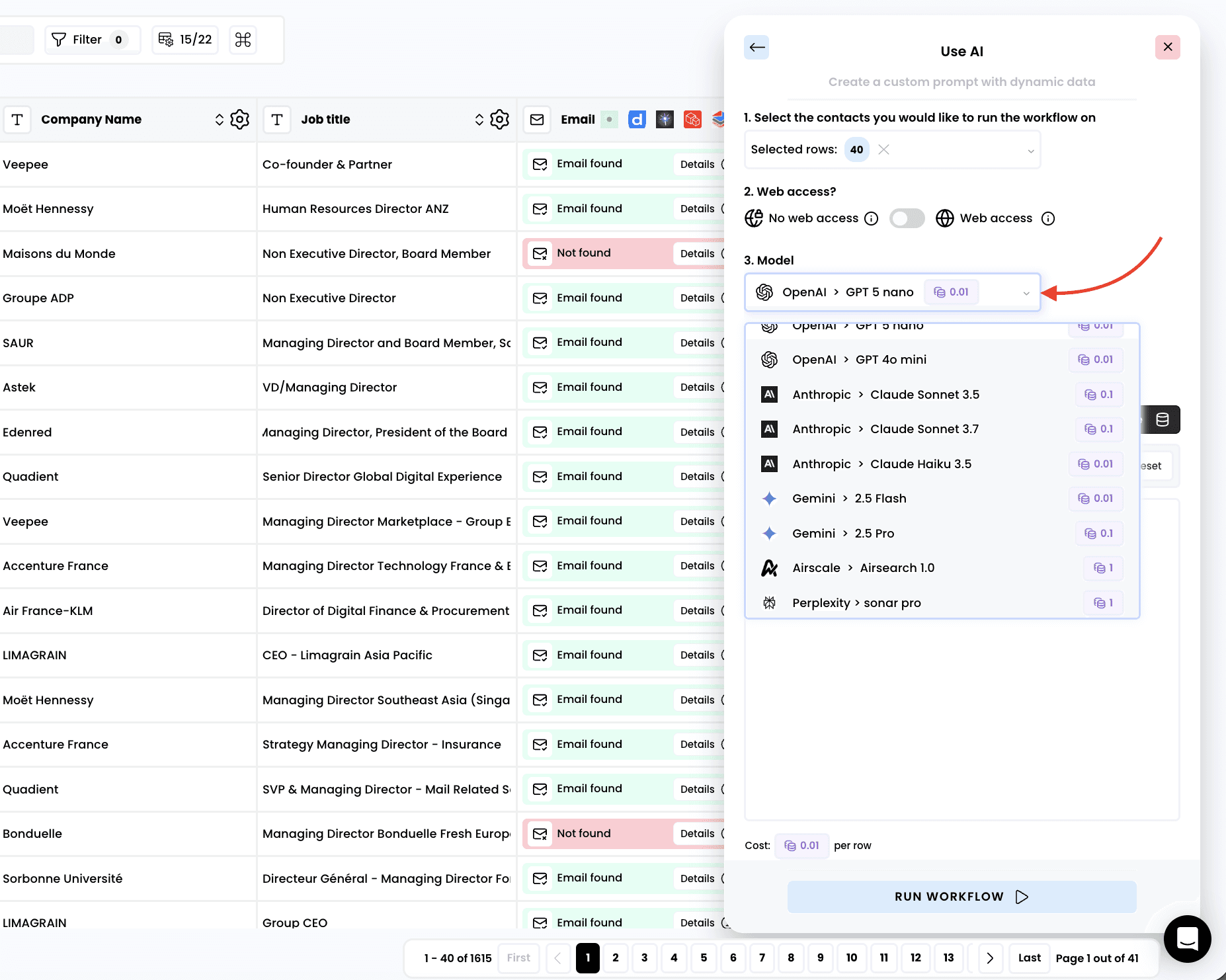
Task: Click the Gemini sparkle icon beside 2.5 Pro
Action: pyautogui.click(x=769, y=534)
